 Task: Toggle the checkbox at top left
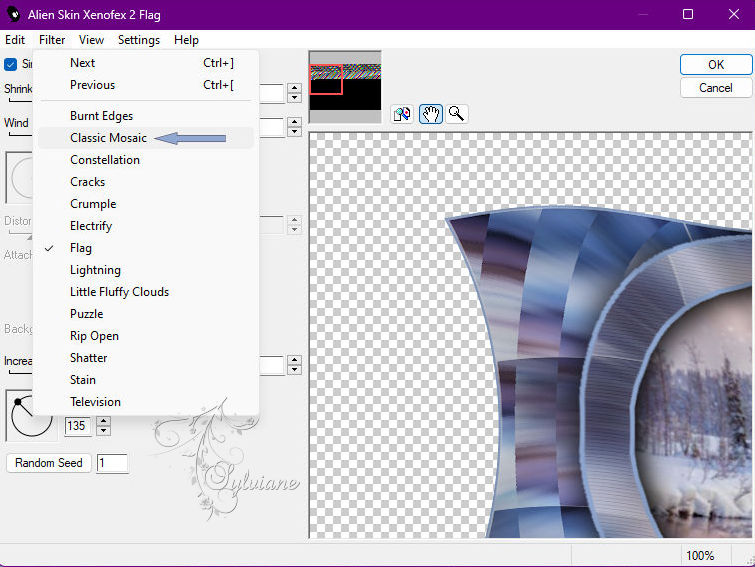coord(11,64)
